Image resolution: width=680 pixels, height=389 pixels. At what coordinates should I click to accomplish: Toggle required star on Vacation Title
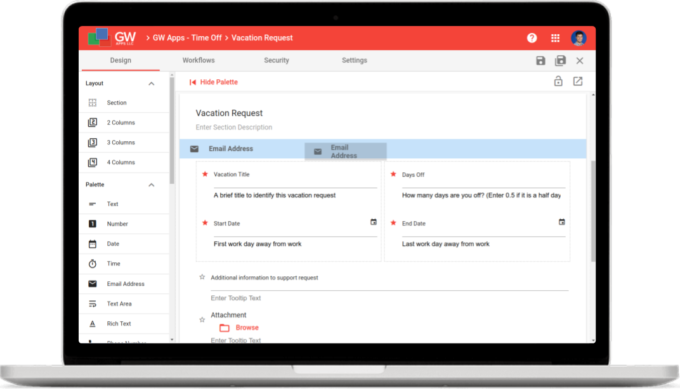tap(205, 174)
